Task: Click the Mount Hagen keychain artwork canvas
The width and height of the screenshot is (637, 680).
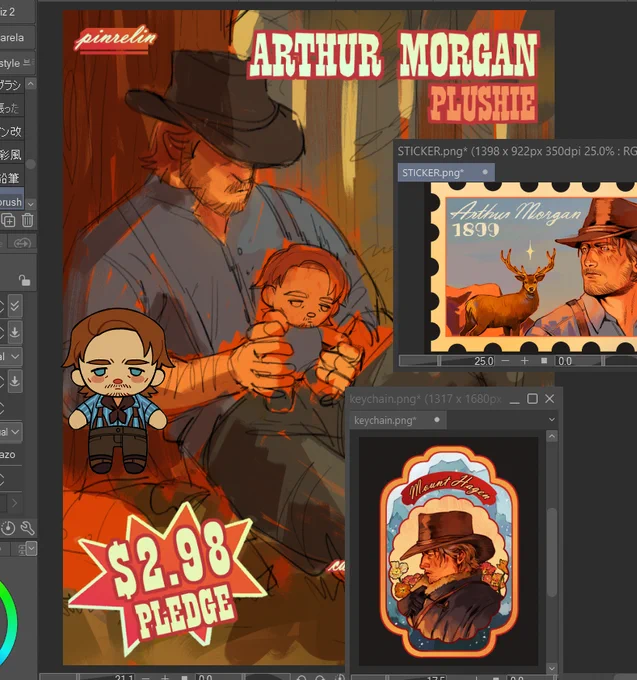Action: pyautogui.click(x=448, y=551)
